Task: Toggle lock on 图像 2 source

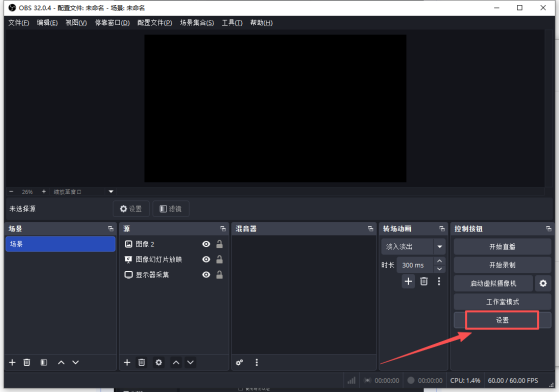Action: point(220,244)
